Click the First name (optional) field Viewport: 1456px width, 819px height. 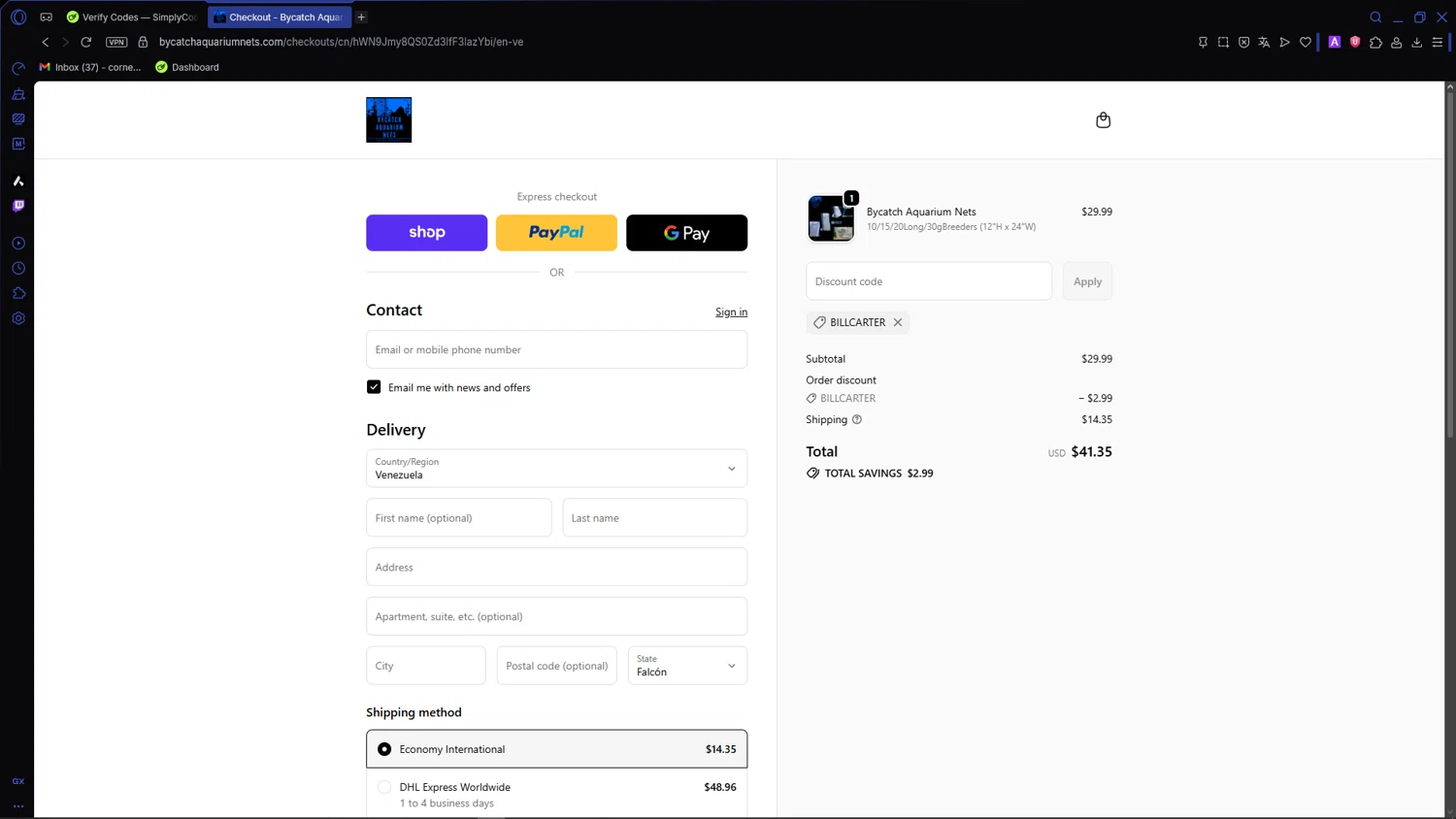click(458, 518)
